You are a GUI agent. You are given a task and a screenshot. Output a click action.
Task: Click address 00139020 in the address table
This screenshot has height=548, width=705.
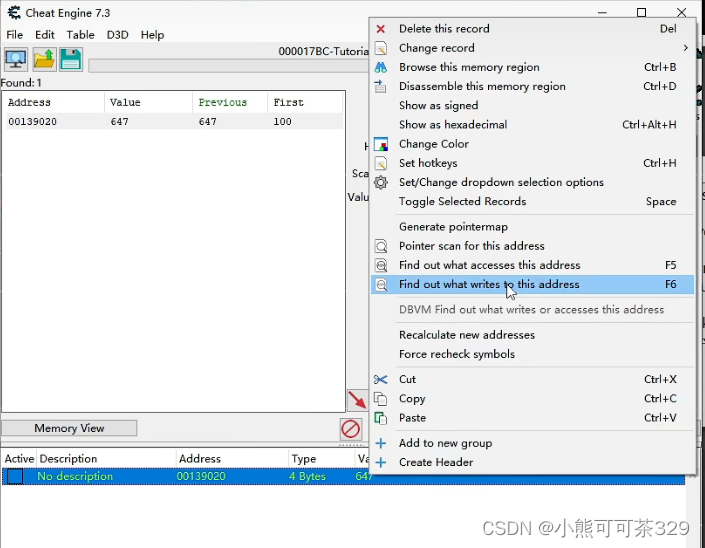pos(201,477)
